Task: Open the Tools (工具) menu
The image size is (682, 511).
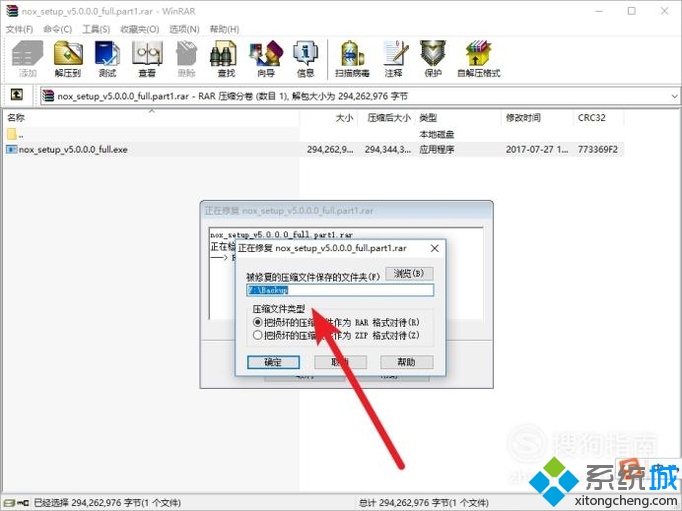Action: (x=96, y=29)
